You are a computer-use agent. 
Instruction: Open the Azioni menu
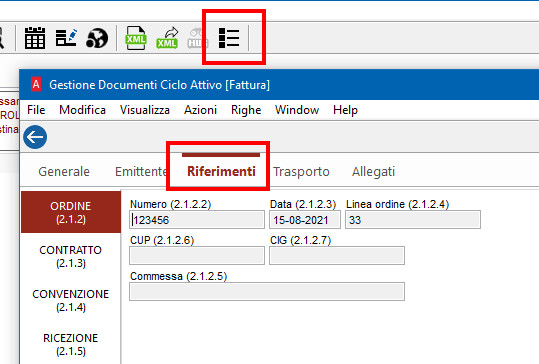coord(200,110)
